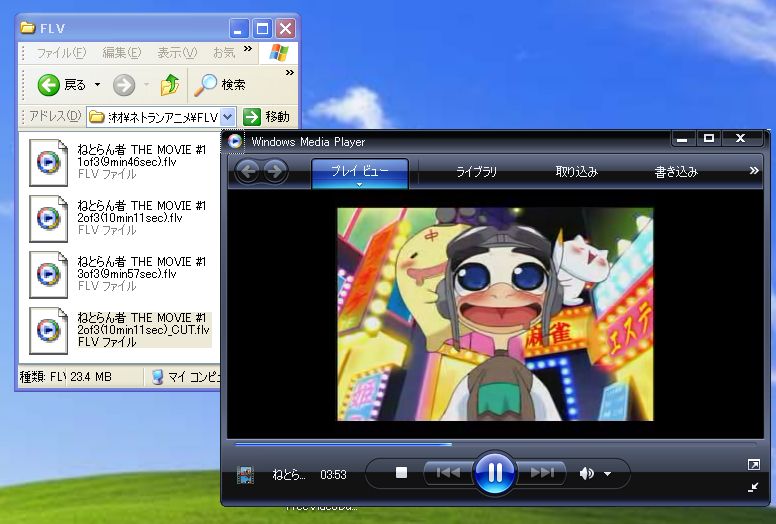Go back in Media Player navigation

tap(247, 171)
